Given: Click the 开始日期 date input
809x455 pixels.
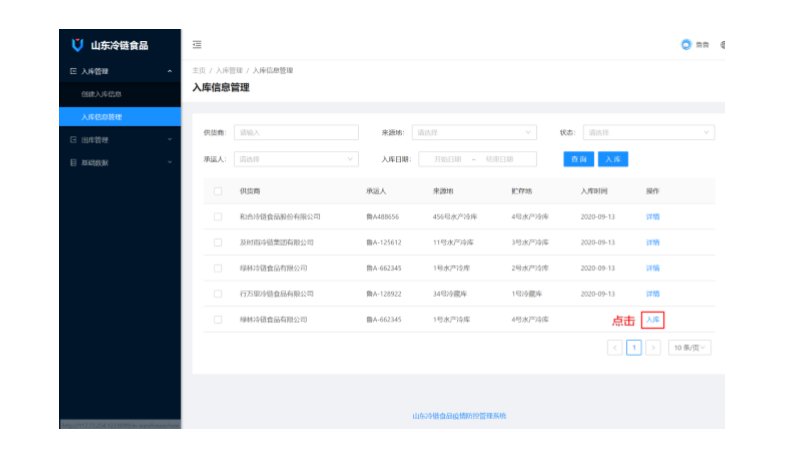Looking at the screenshot, I should [447, 159].
